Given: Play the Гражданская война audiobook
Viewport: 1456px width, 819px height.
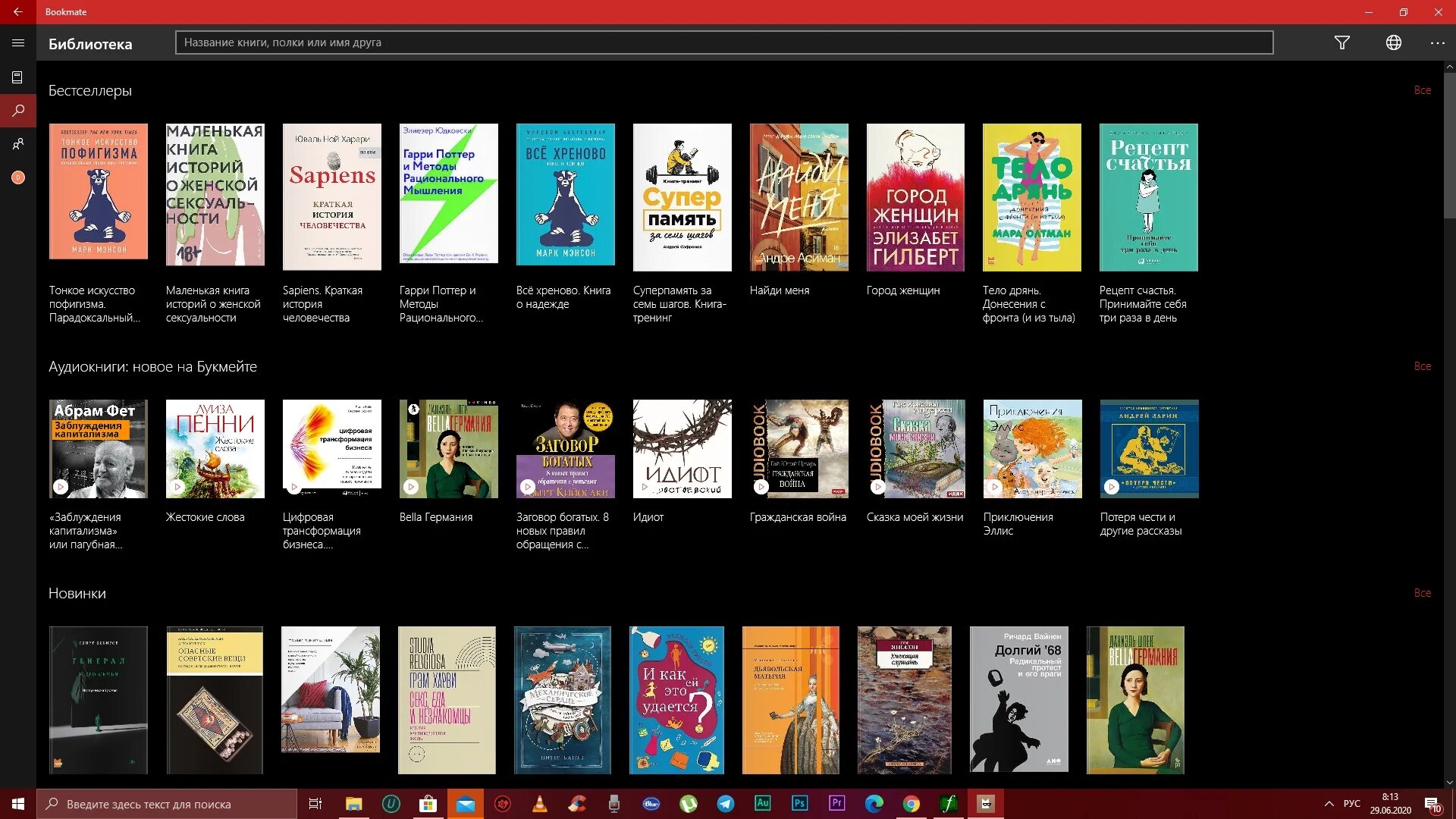Looking at the screenshot, I should [x=761, y=487].
